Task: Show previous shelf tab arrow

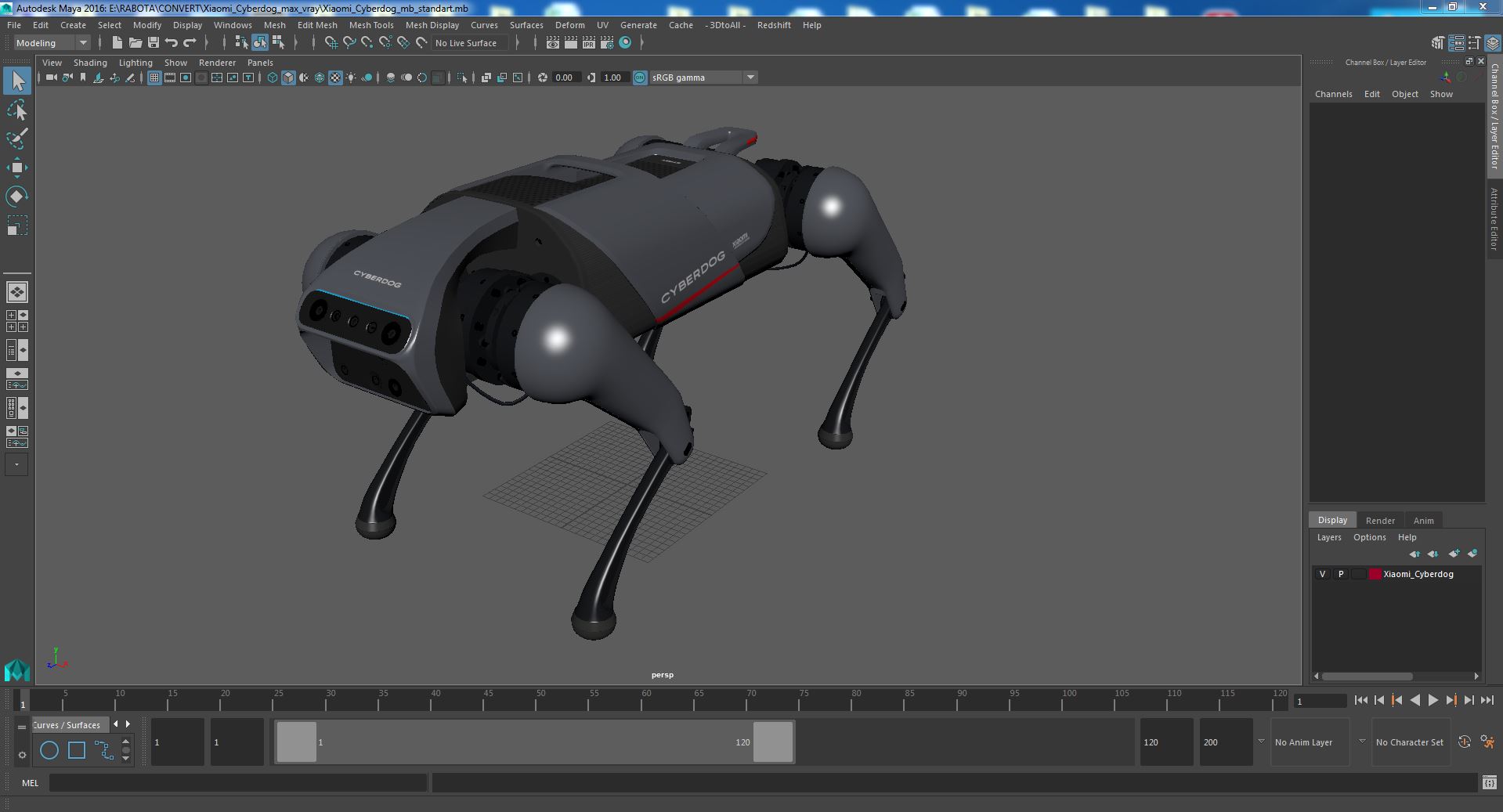Action: coord(116,724)
